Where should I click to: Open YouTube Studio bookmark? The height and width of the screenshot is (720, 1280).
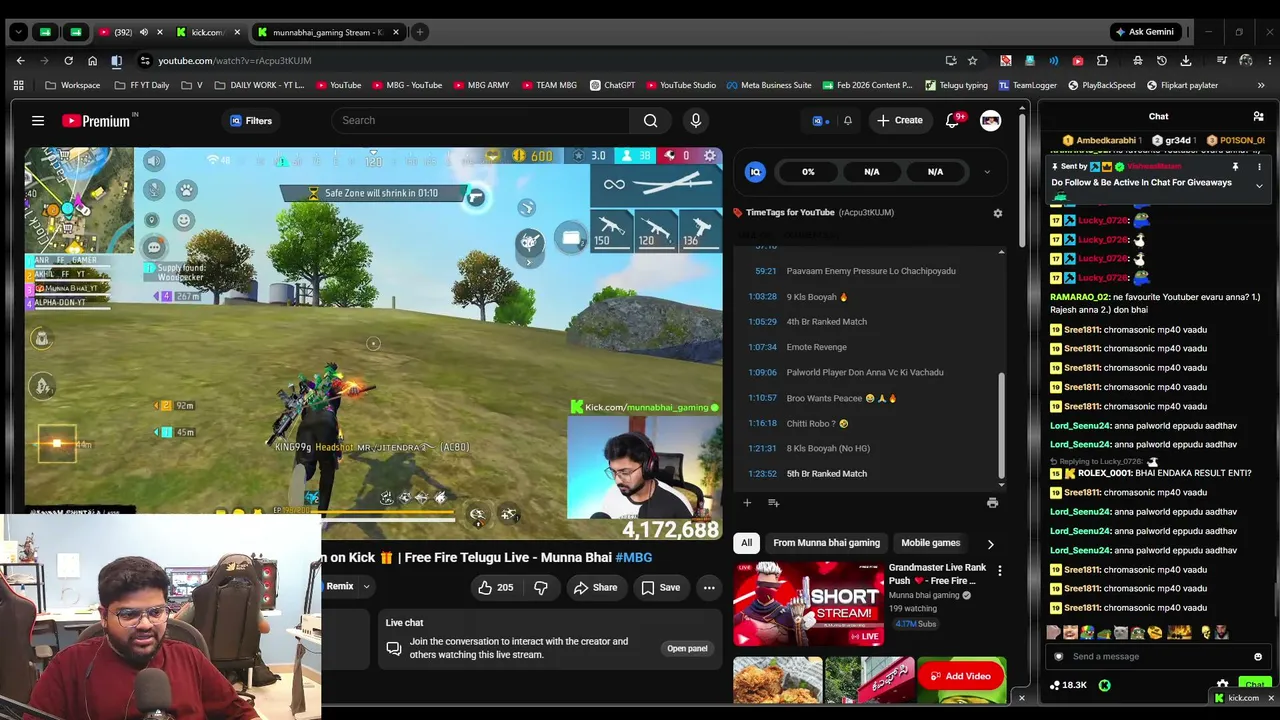click(x=680, y=86)
